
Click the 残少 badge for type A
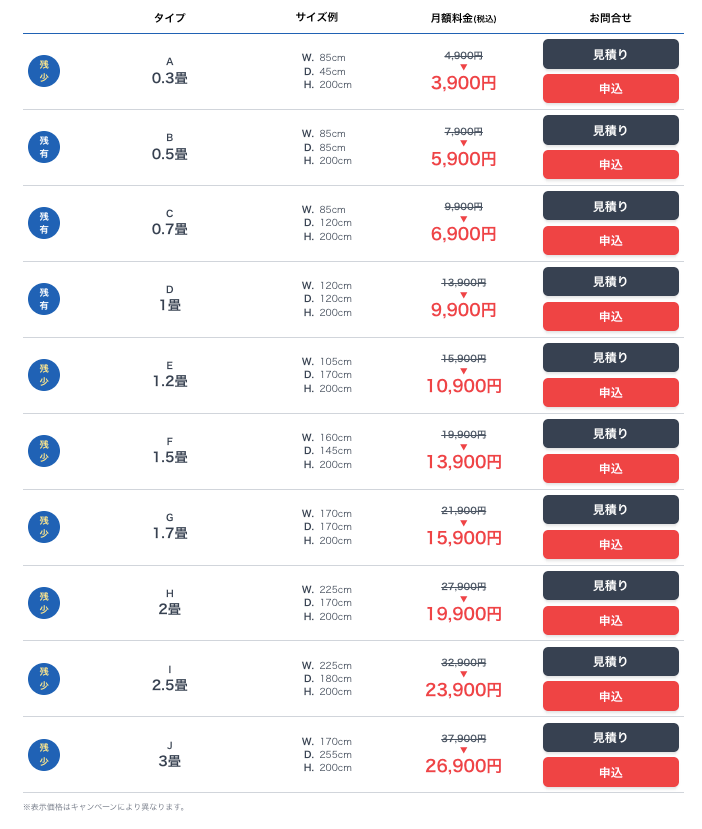pos(44,71)
